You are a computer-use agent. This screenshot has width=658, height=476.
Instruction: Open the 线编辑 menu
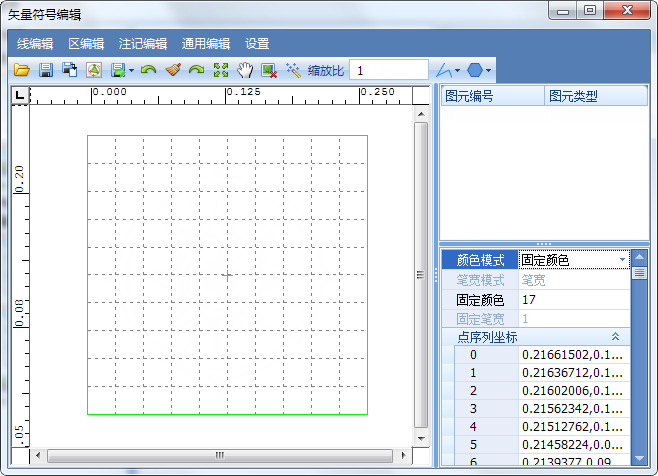pyautogui.click(x=35, y=44)
